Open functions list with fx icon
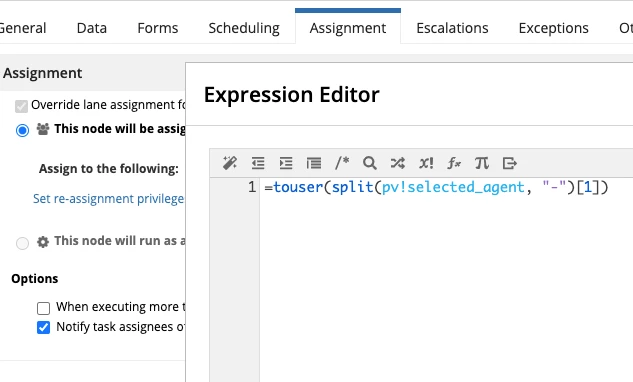 point(454,163)
